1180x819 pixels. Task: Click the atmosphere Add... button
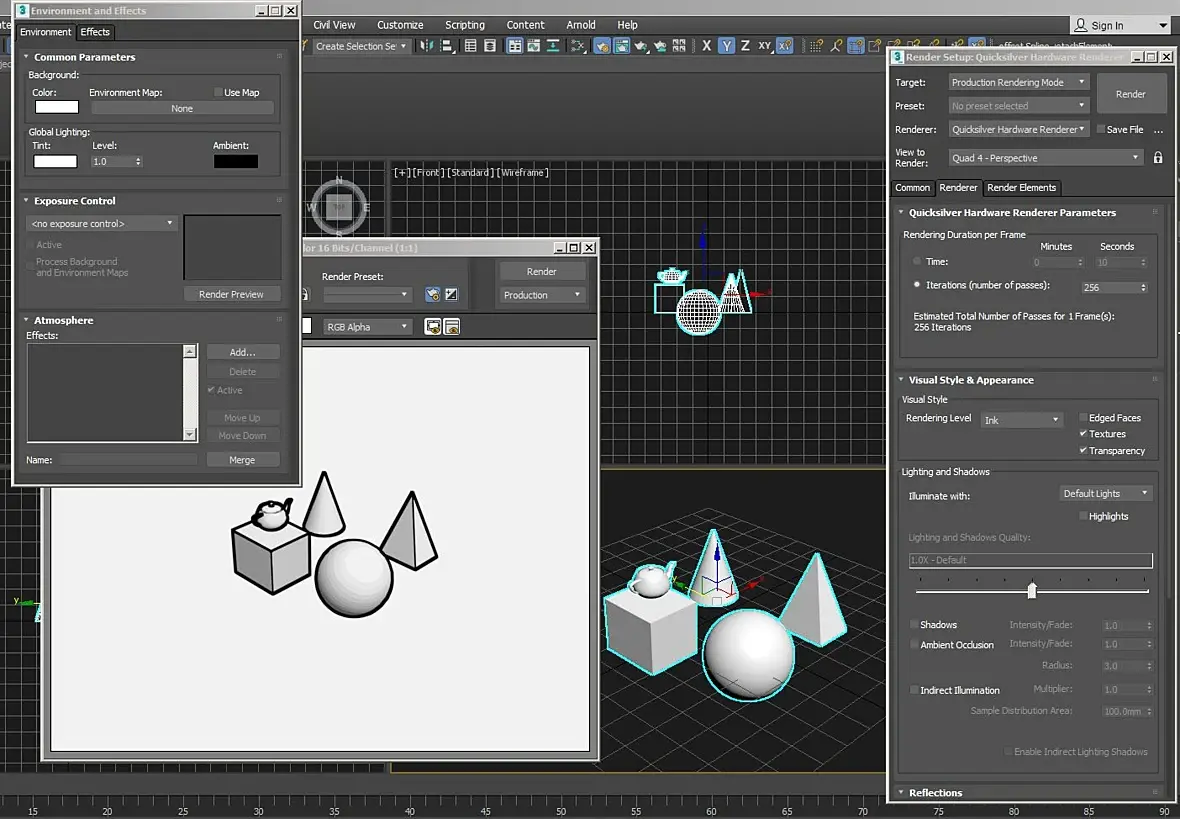(242, 352)
